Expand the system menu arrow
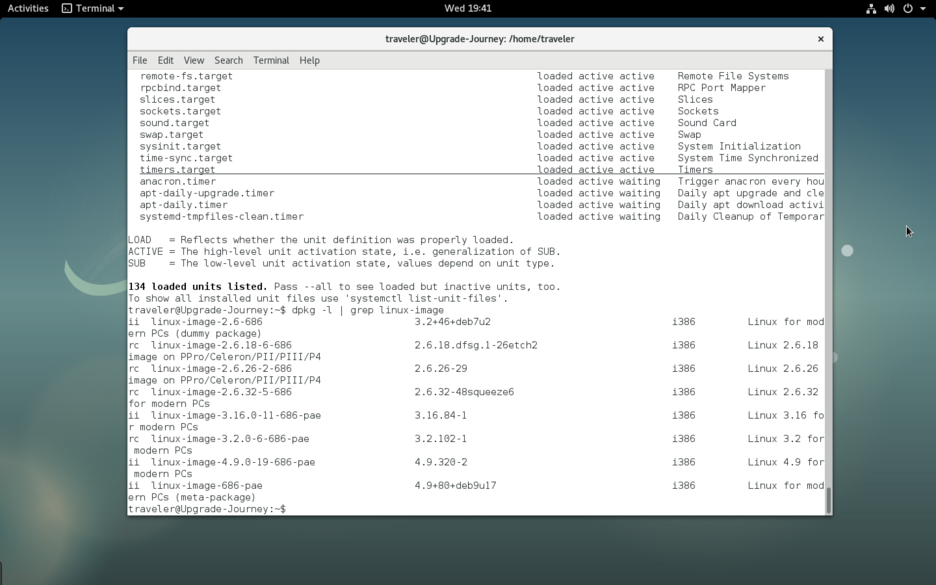Image resolution: width=936 pixels, height=585 pixels. coord(922,8)
